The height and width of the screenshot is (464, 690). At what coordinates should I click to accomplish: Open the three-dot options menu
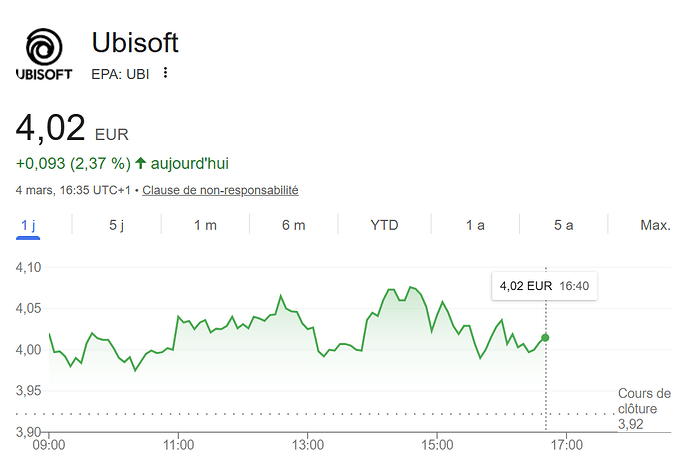[166, 73]
